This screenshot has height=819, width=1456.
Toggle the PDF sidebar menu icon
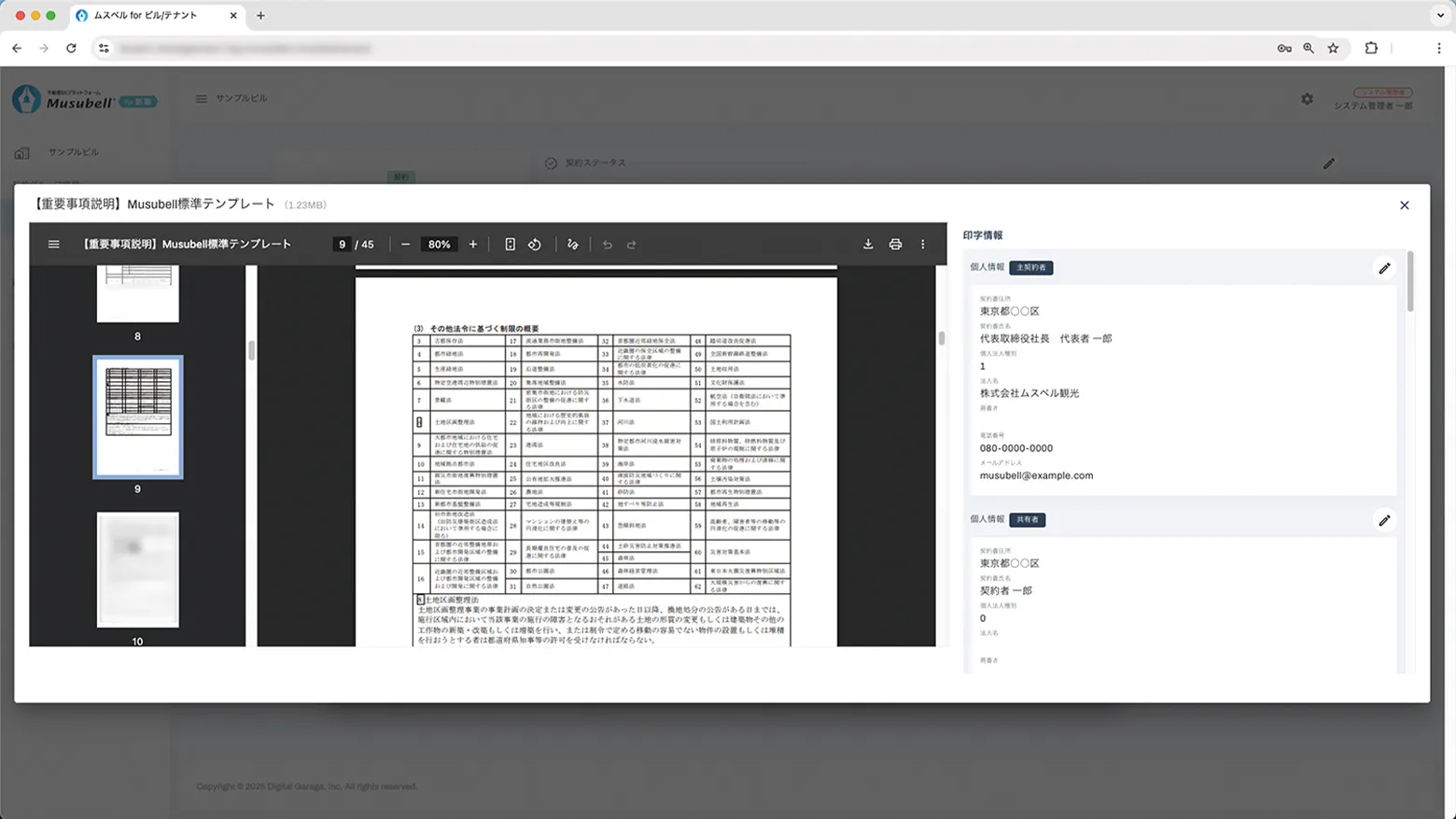tap(53, 245)
